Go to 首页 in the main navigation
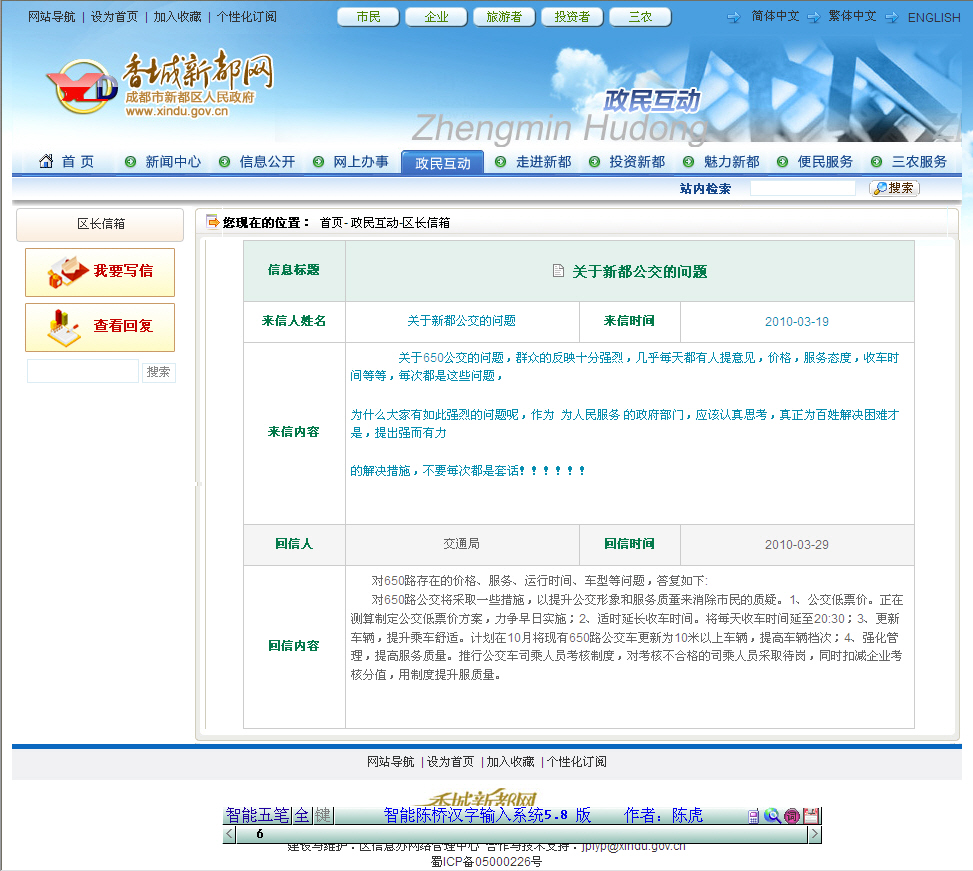The height and width of the screenshot is (871, 973). [78, 162]
